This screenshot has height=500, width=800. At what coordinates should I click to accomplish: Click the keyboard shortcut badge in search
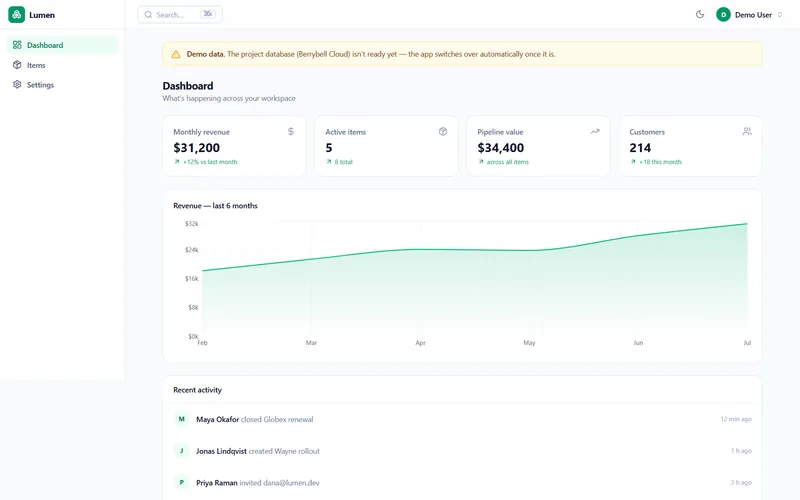208,14
